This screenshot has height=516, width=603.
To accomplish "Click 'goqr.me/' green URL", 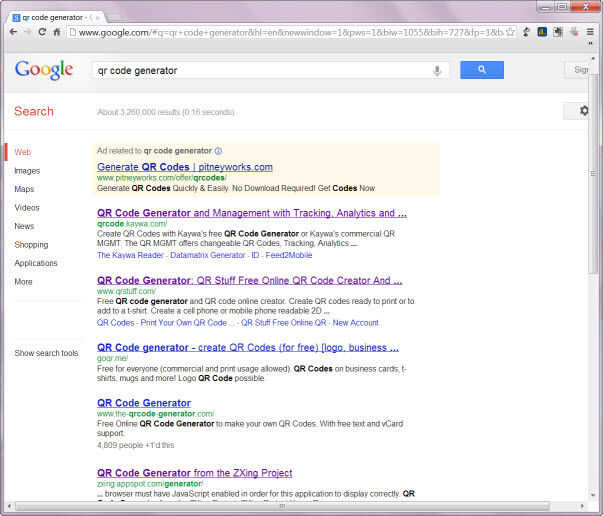I will (112, 358).
